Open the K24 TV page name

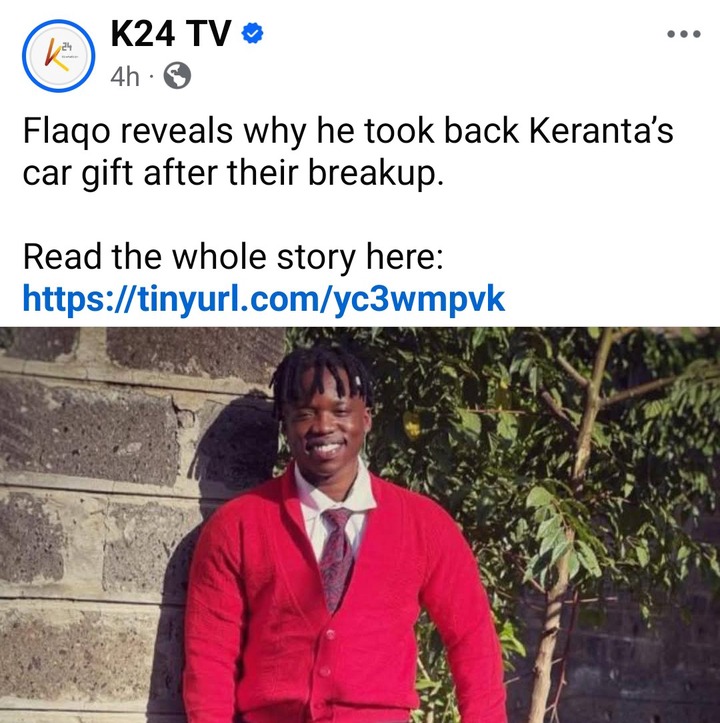[170, 34]
